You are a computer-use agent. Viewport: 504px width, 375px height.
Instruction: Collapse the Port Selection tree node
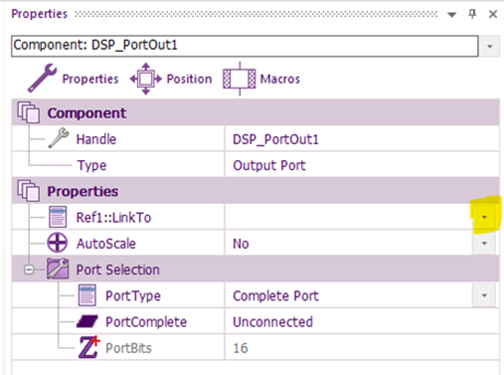tap(29, 269)
